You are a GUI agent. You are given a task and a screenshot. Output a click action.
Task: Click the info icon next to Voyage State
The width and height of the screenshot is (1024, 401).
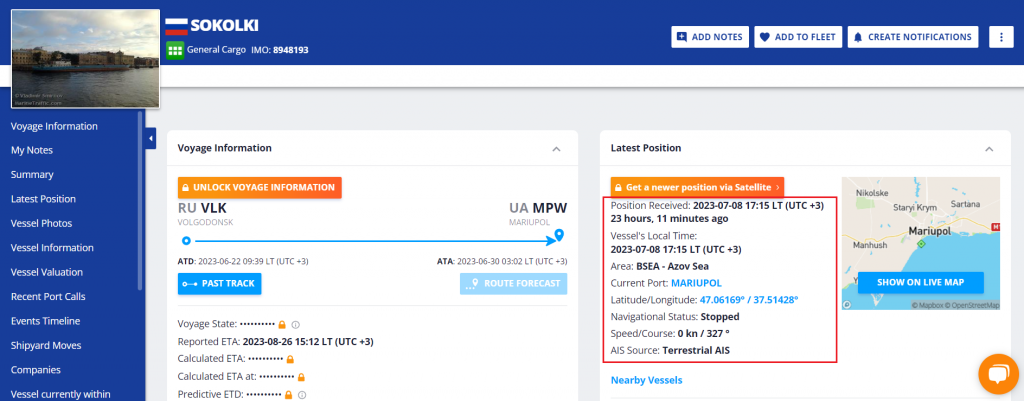click(296, 324)
